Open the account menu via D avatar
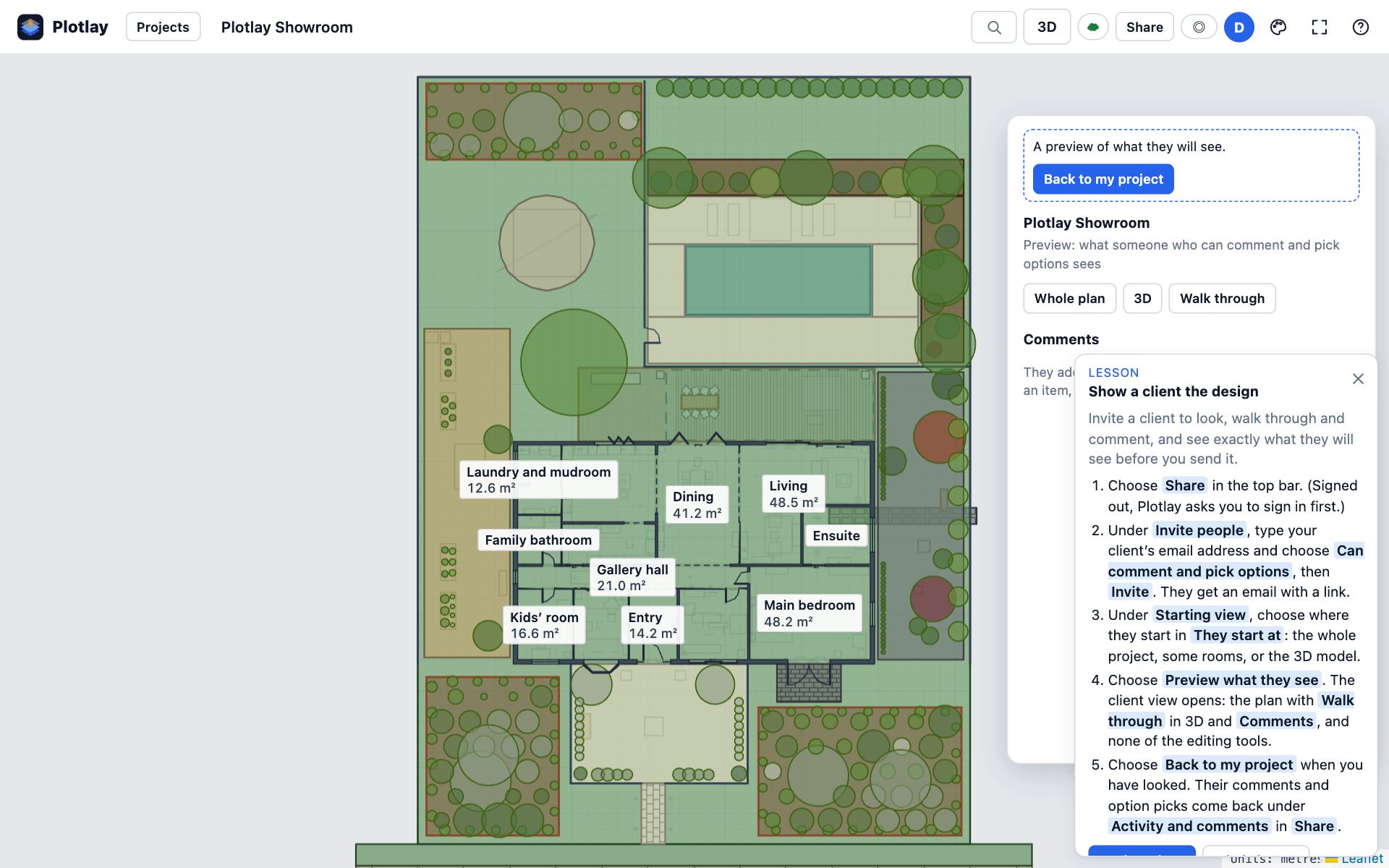This screenshot has height=868, width=1389. 1239,27
